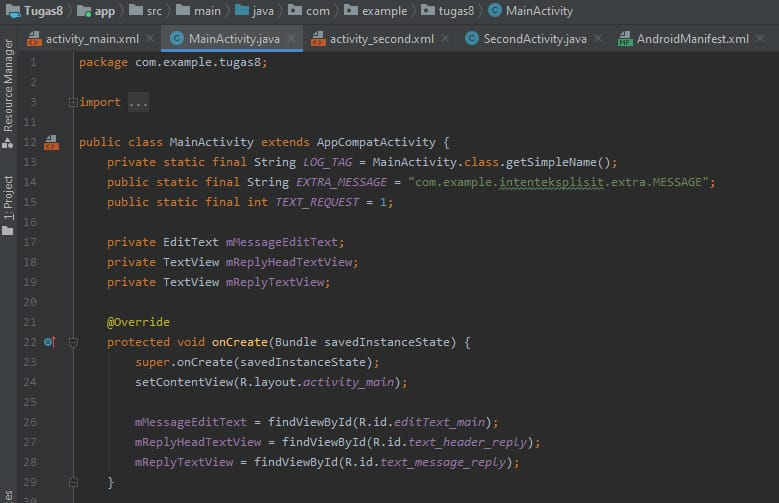
Task: Click the folded import ellipsis
Action: [138, 102]
